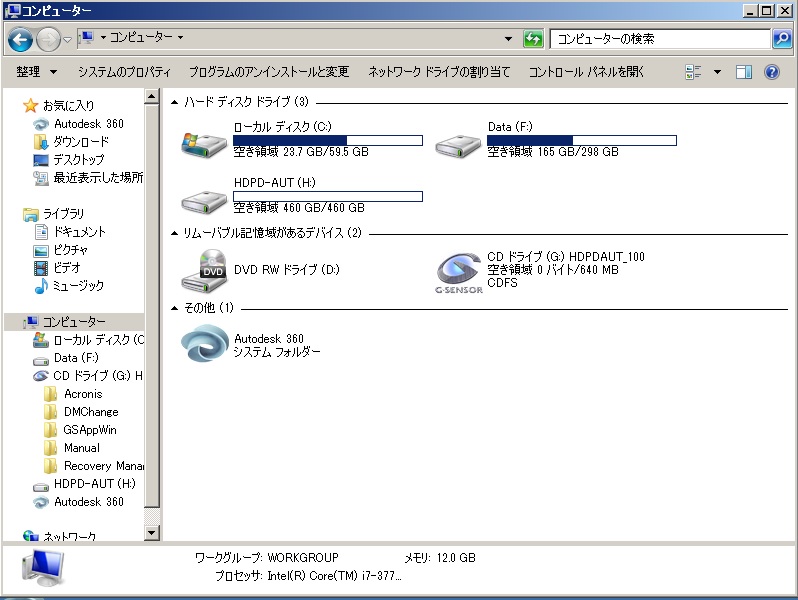This screenshot has height=600, width=798.
Task: Open the 整理 menu
Action: tap(36, 72)
